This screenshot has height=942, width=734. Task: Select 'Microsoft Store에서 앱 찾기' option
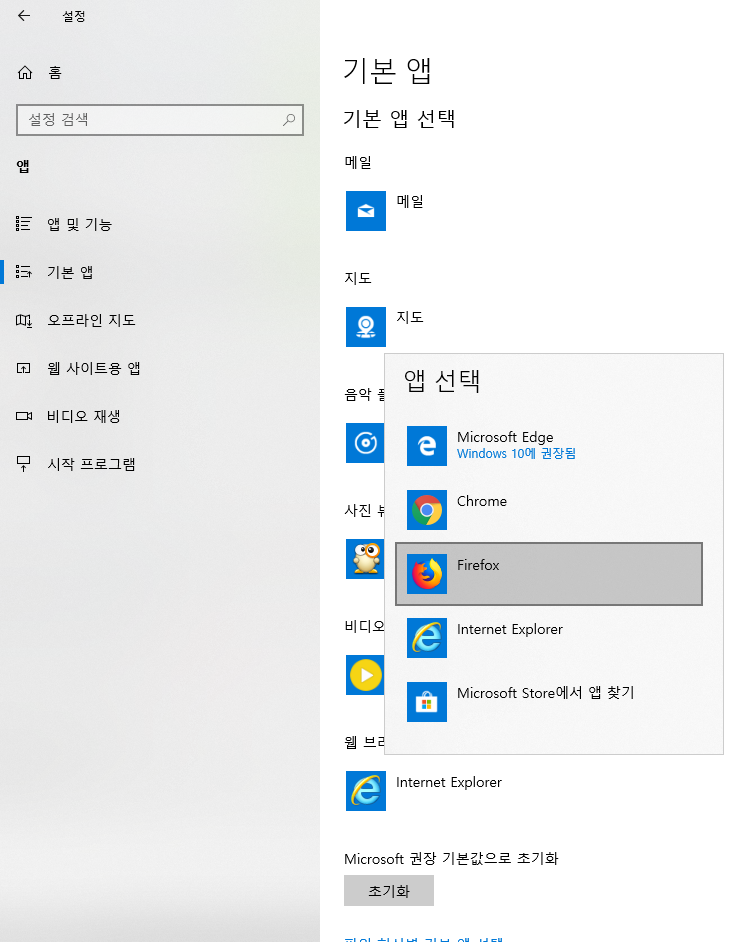pyautogui.click(x=549, y=702)
